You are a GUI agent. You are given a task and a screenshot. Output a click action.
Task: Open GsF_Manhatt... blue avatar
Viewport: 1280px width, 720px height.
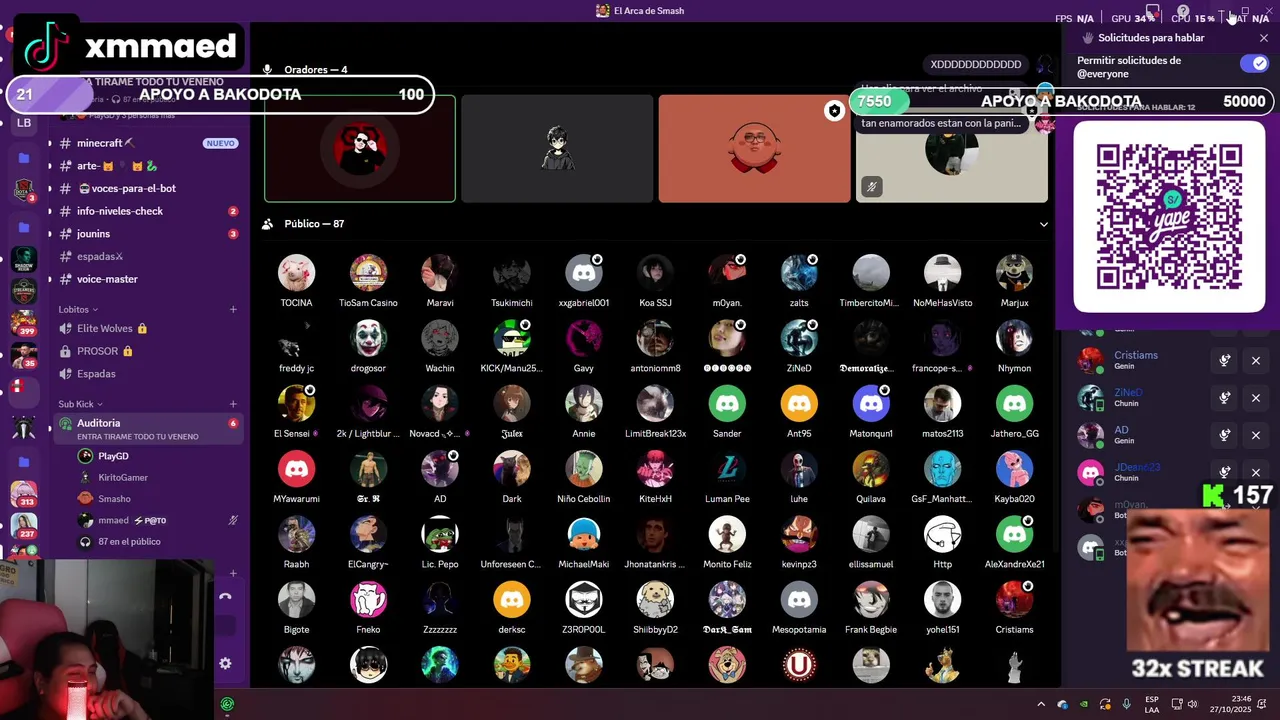(942, 469)
